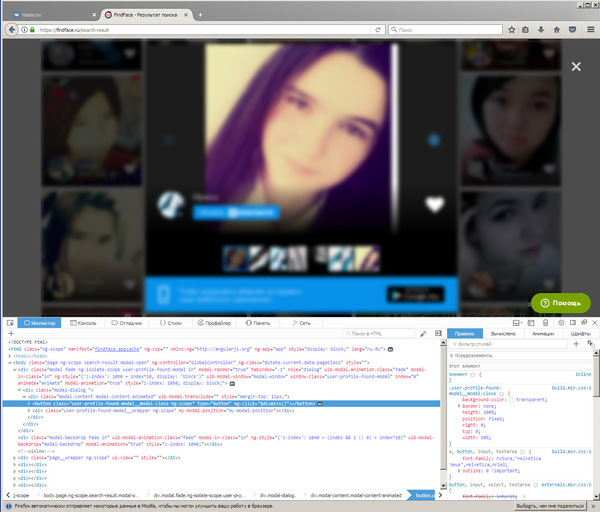600x512 pixels.
Task: Expand the border property in rules
Action: 458,406
